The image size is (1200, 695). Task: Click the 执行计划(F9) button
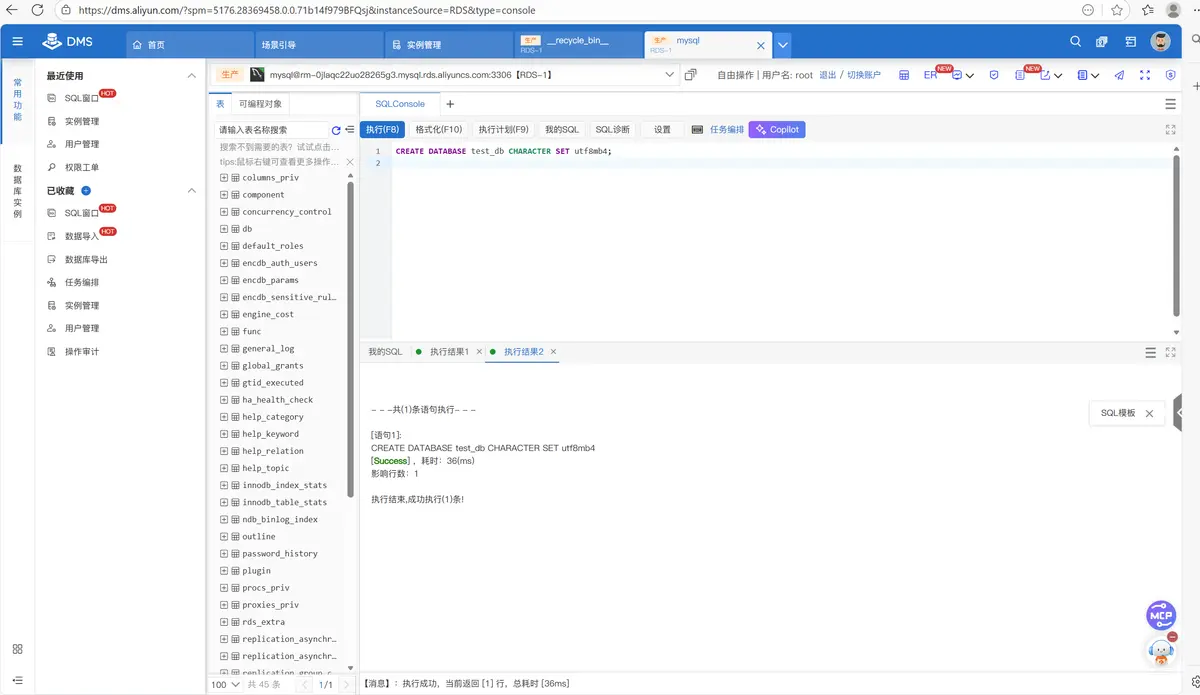click(x=503, y=130)
